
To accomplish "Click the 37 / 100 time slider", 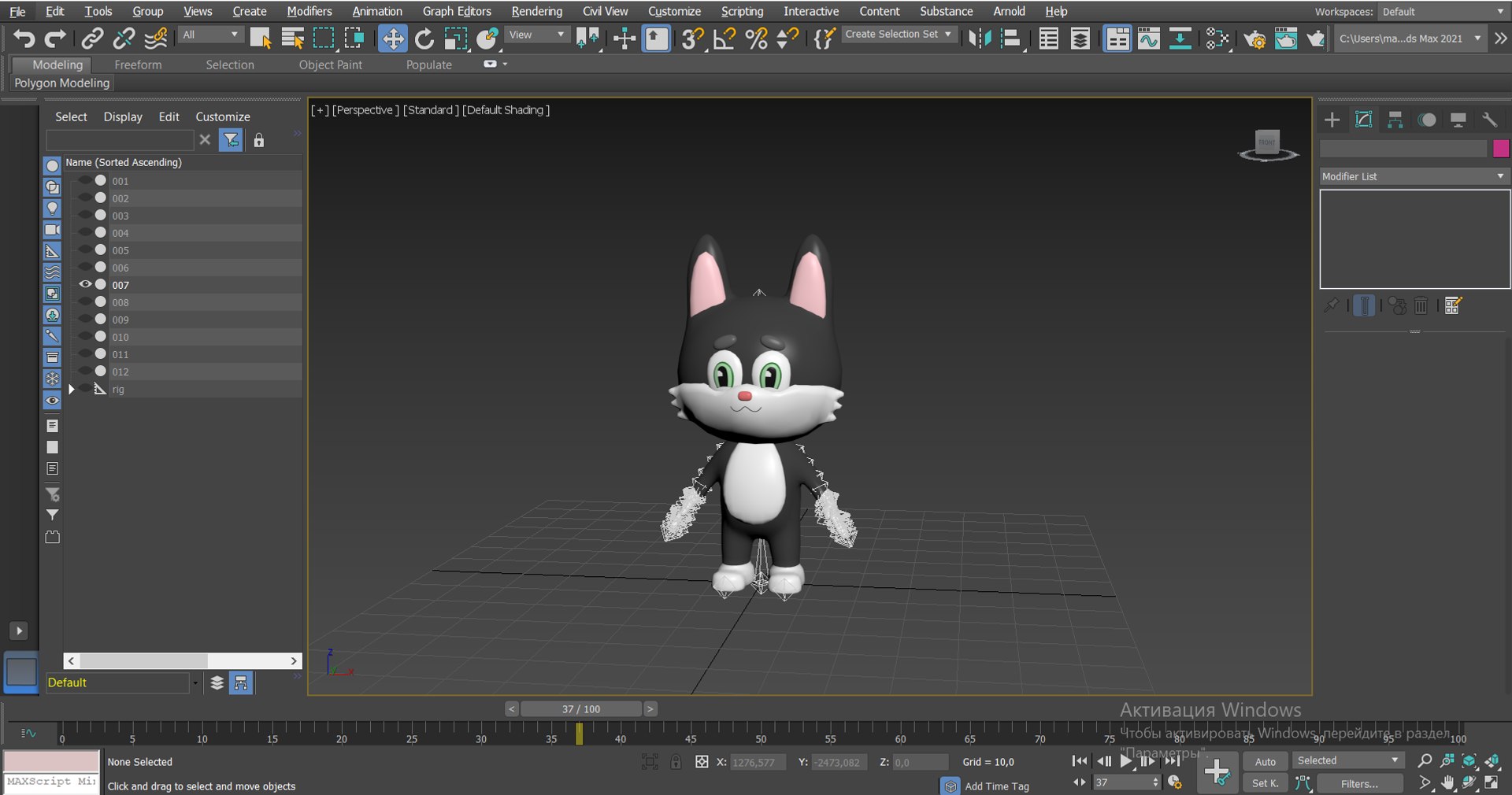I will pos(581,708).
